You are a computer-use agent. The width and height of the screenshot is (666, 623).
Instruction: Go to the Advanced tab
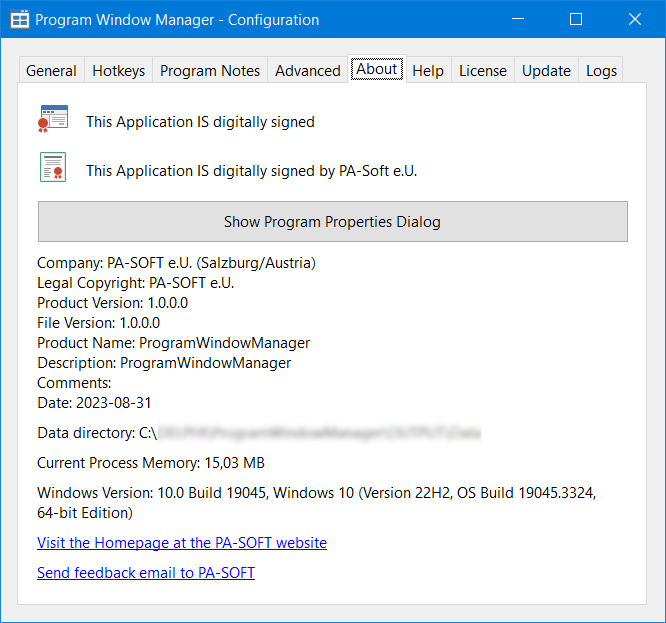point(308,70)
